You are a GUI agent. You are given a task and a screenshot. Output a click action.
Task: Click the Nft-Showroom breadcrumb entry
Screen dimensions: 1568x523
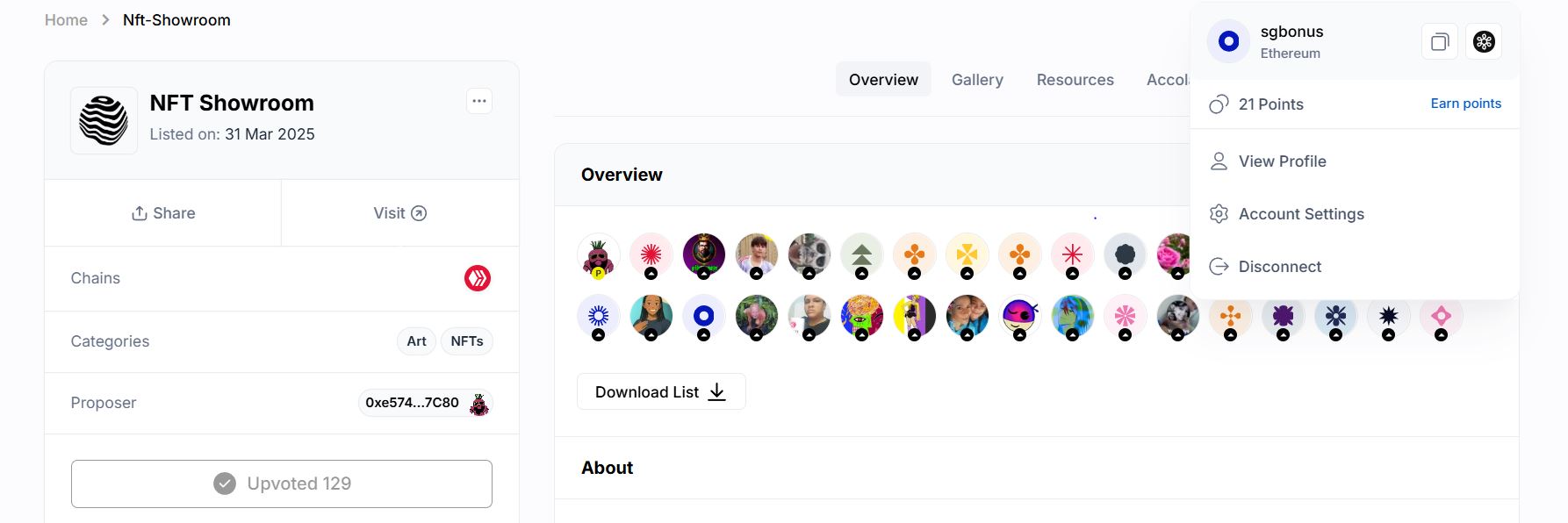176,20
